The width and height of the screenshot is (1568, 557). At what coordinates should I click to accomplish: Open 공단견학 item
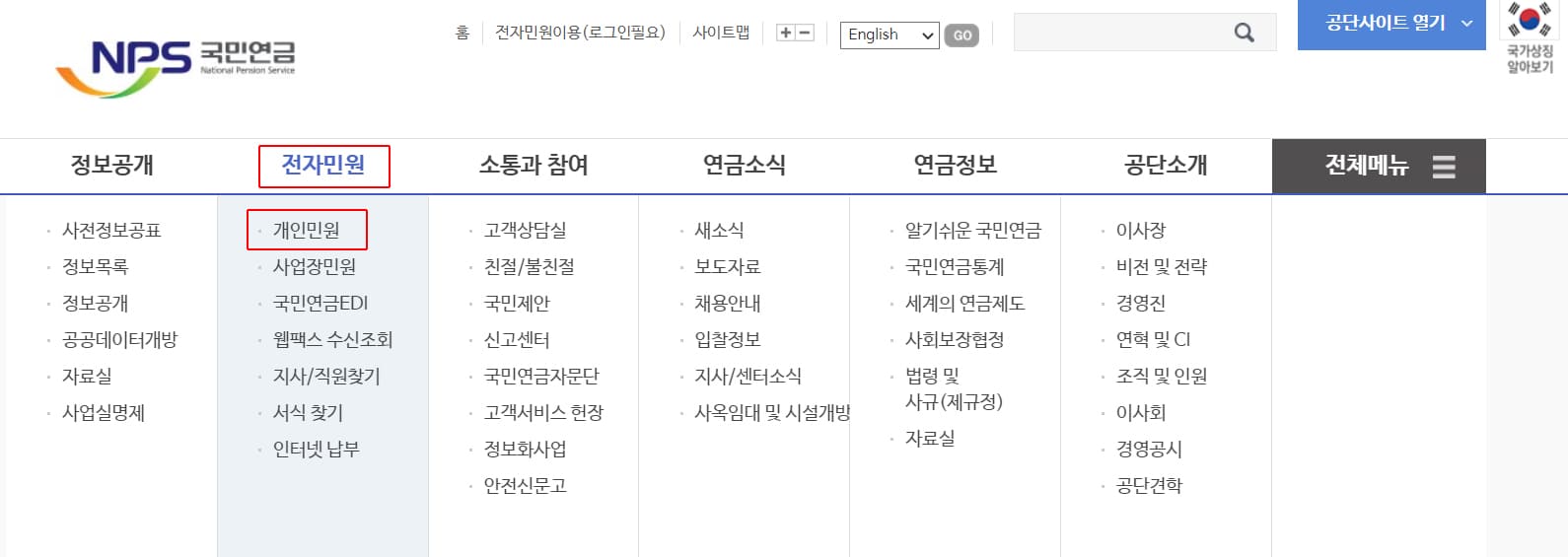point(1149,486)
